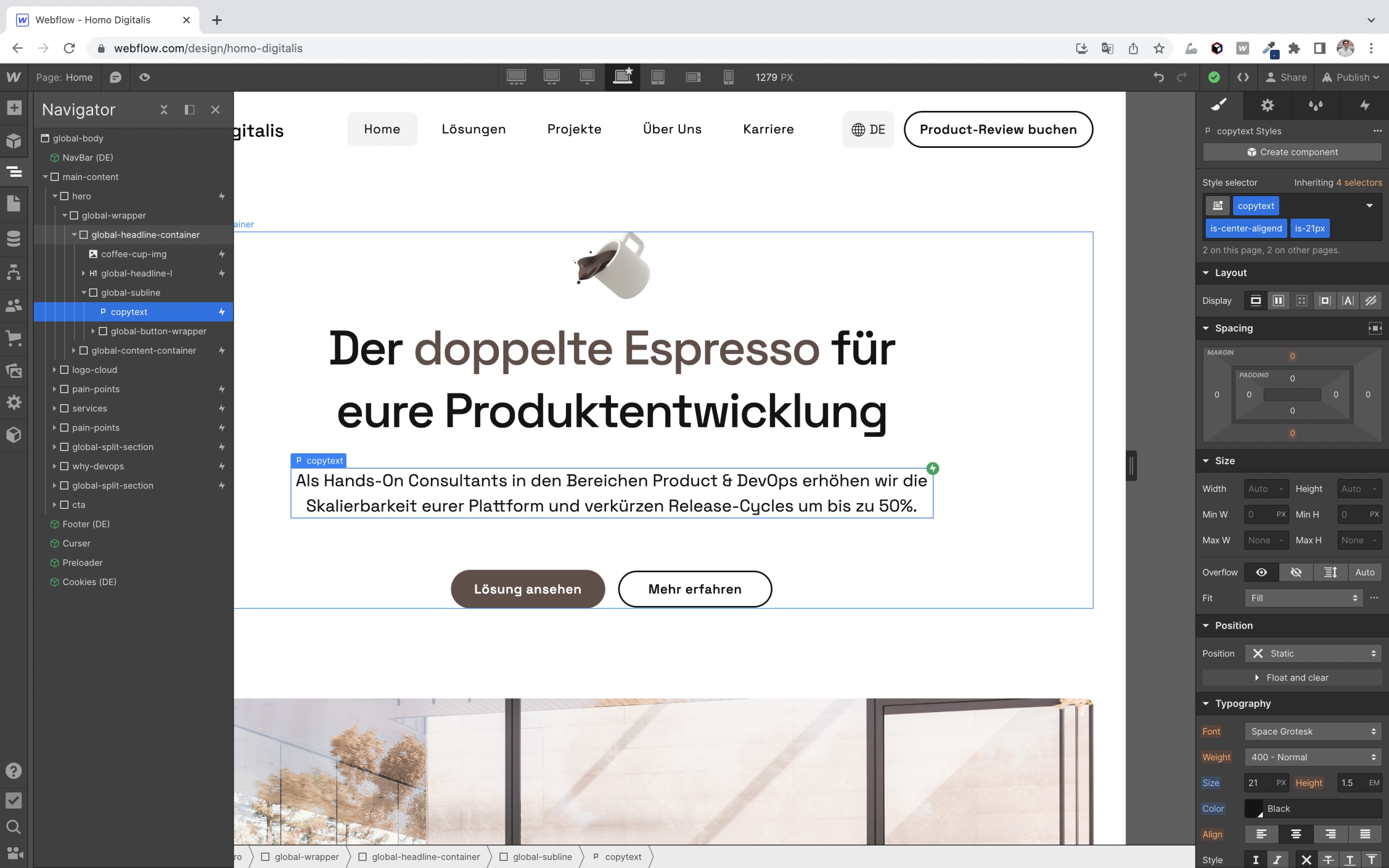1389x868 pixels.
Task: Click the Undo arrow icon
Action: (1158, 78)
